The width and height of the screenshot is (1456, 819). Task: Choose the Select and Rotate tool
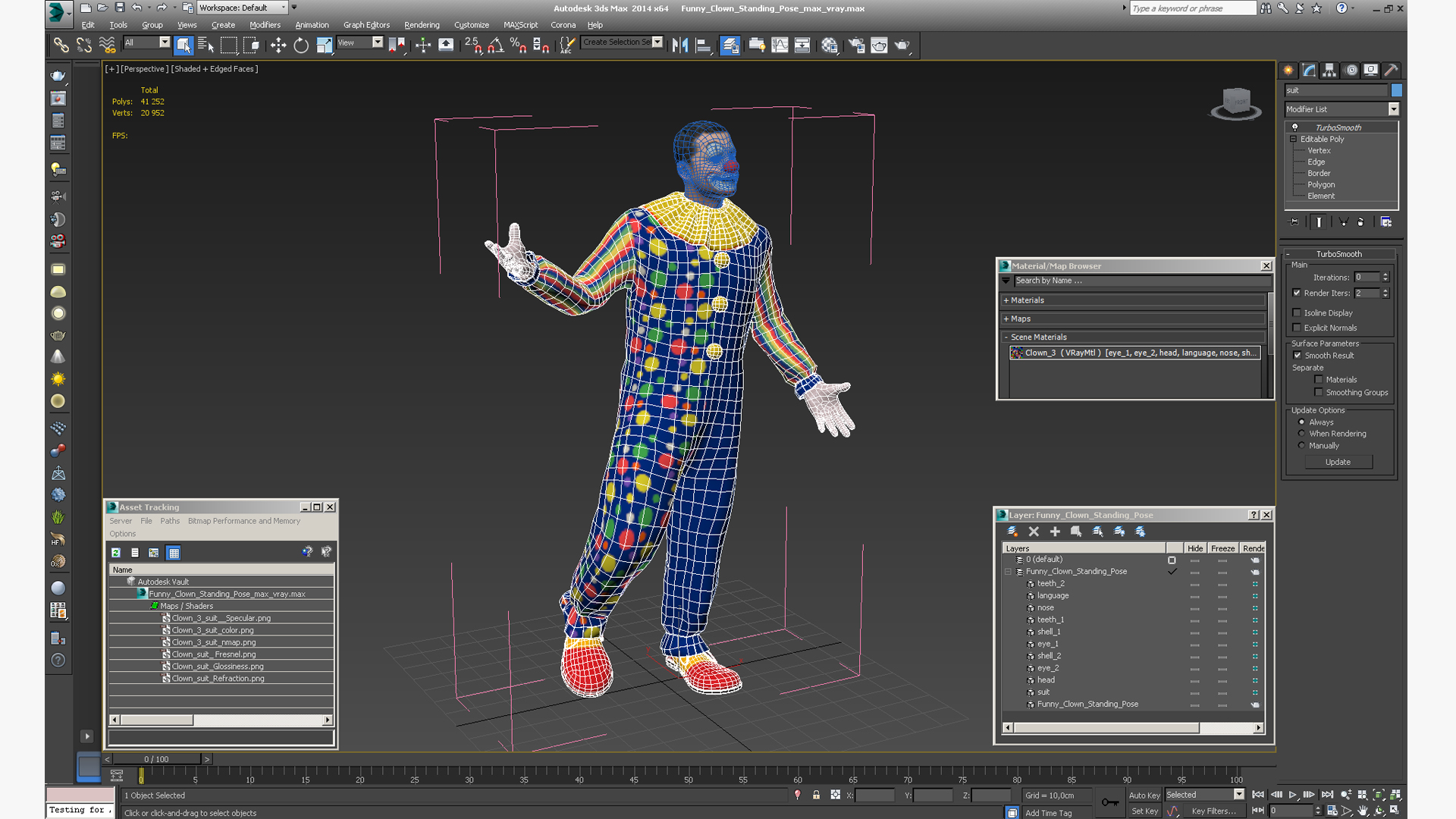point(301,45)
